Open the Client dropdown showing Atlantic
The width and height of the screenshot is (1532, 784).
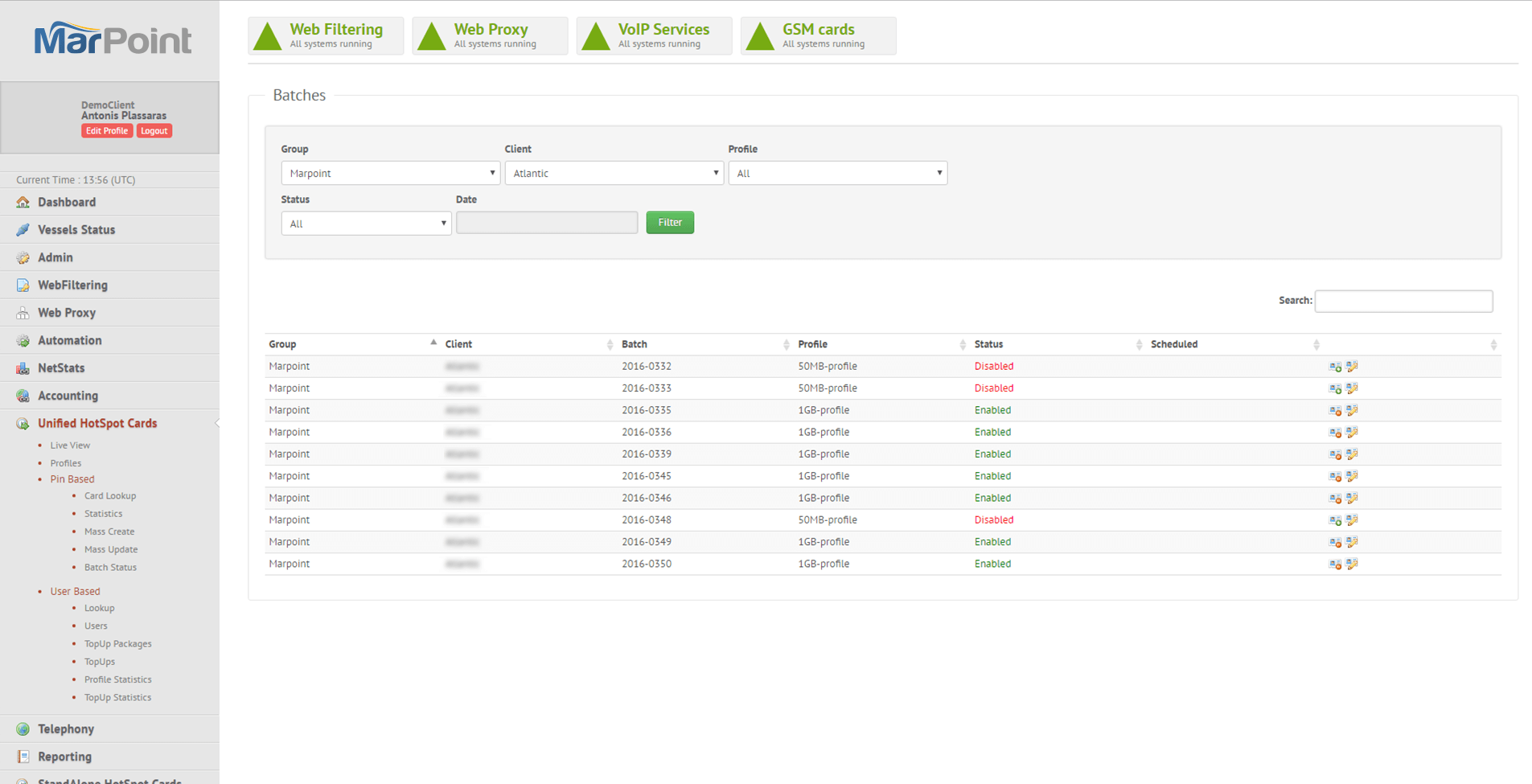[614, 174]
